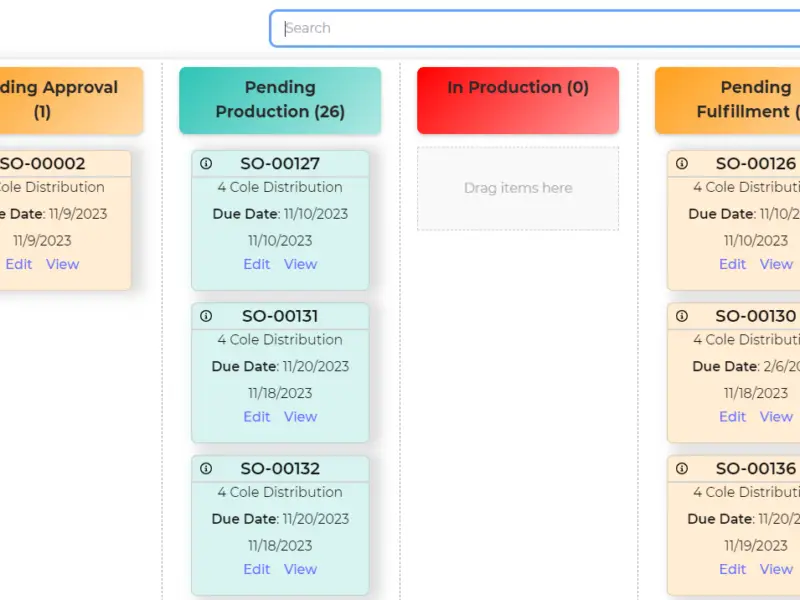Screen dimensions: 800x600
Task: Edit sales order SO-00130
Action: pyautogui.click(x=732, y=417)
